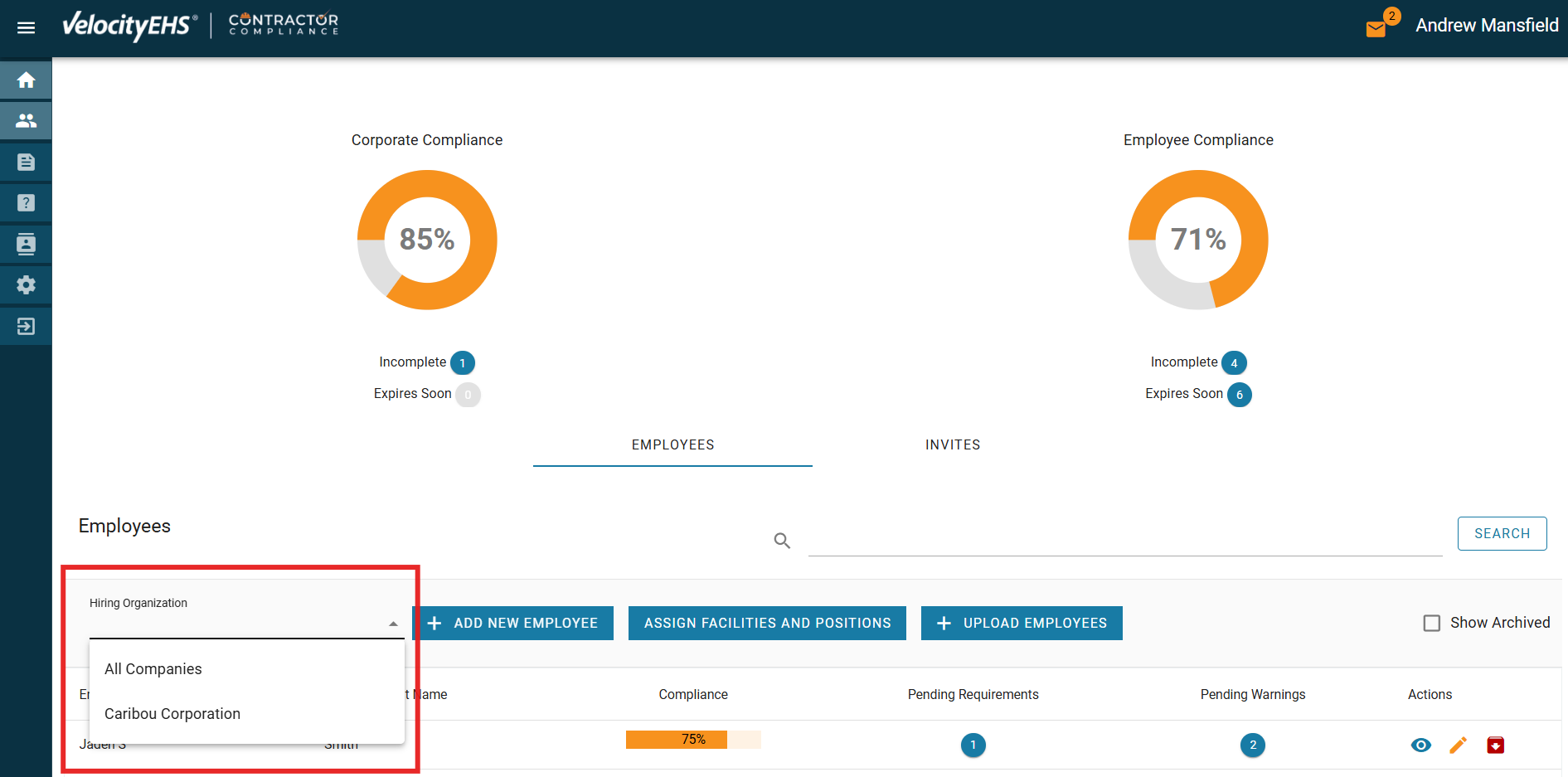1568x777 pixels.
Task: Open the settings gear in sidebar
Action: click(x=26, y=285)
